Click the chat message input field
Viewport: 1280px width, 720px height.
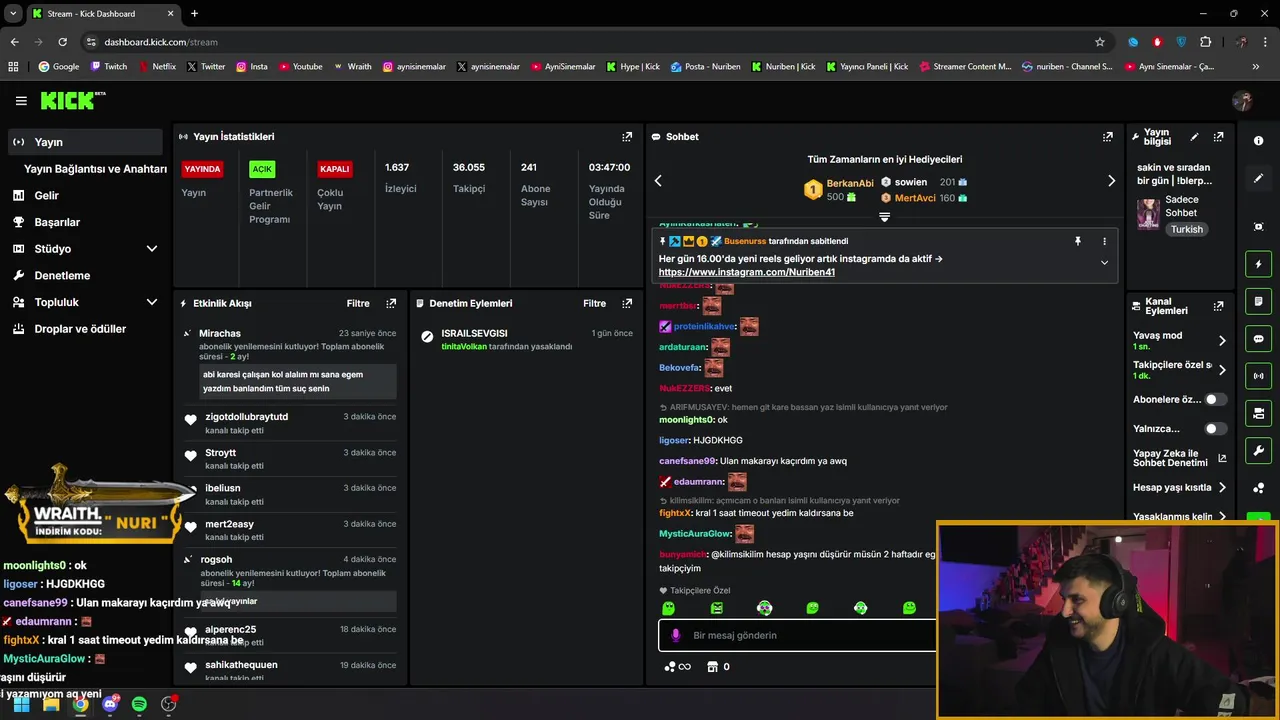tap(798, 635)
